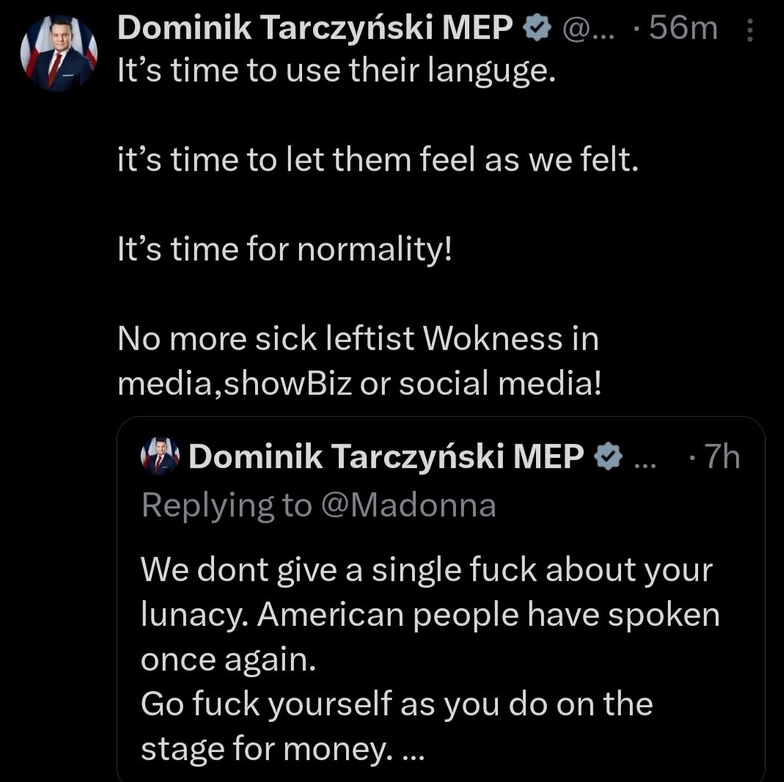This screenshot has height=782, width=784.
Task: Click the "let them feel as we felt" line
Action: (377, 160)
